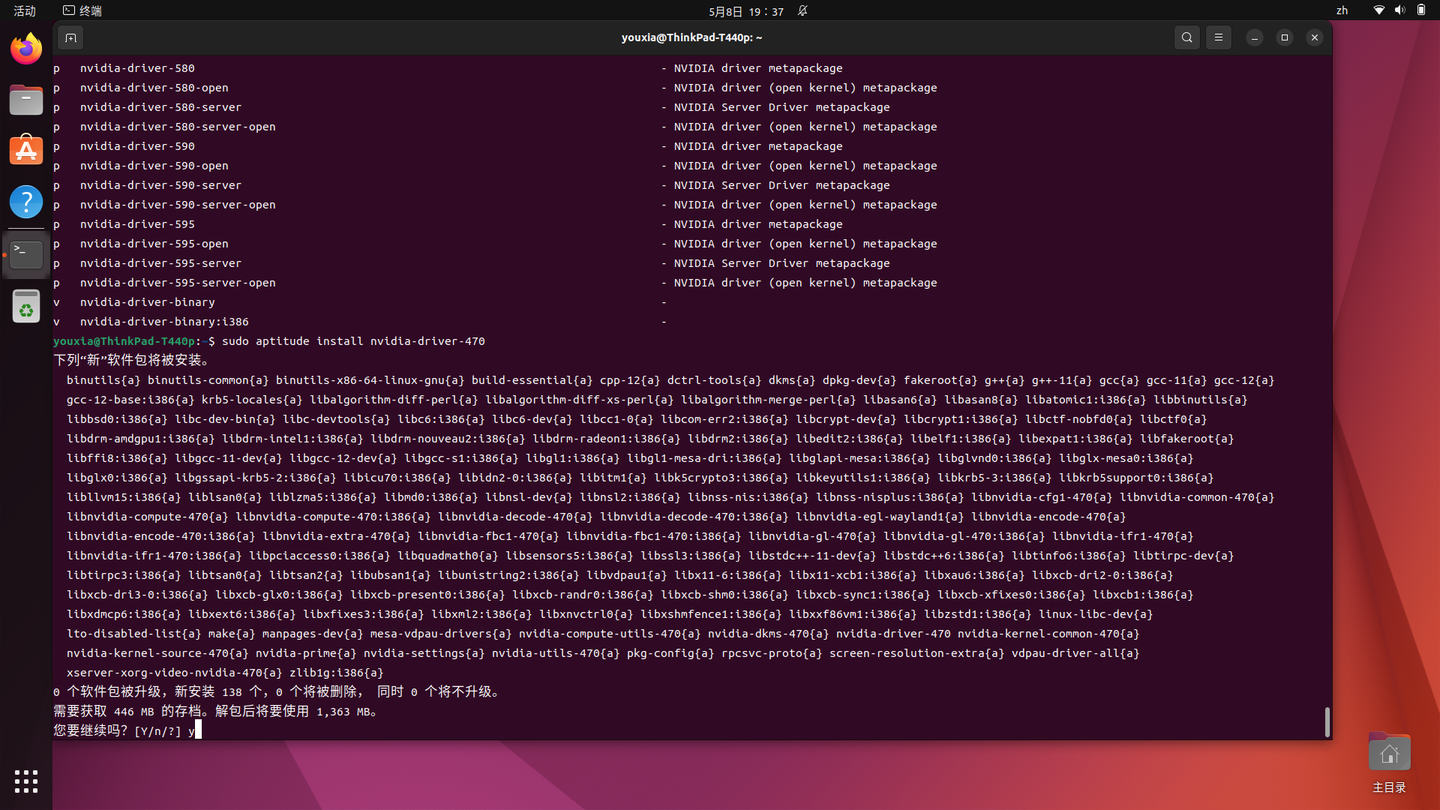Screen dimensions: 1440x810
Task: Click the 下列“新”软件包将被安装 line
Action: [131, 360]
